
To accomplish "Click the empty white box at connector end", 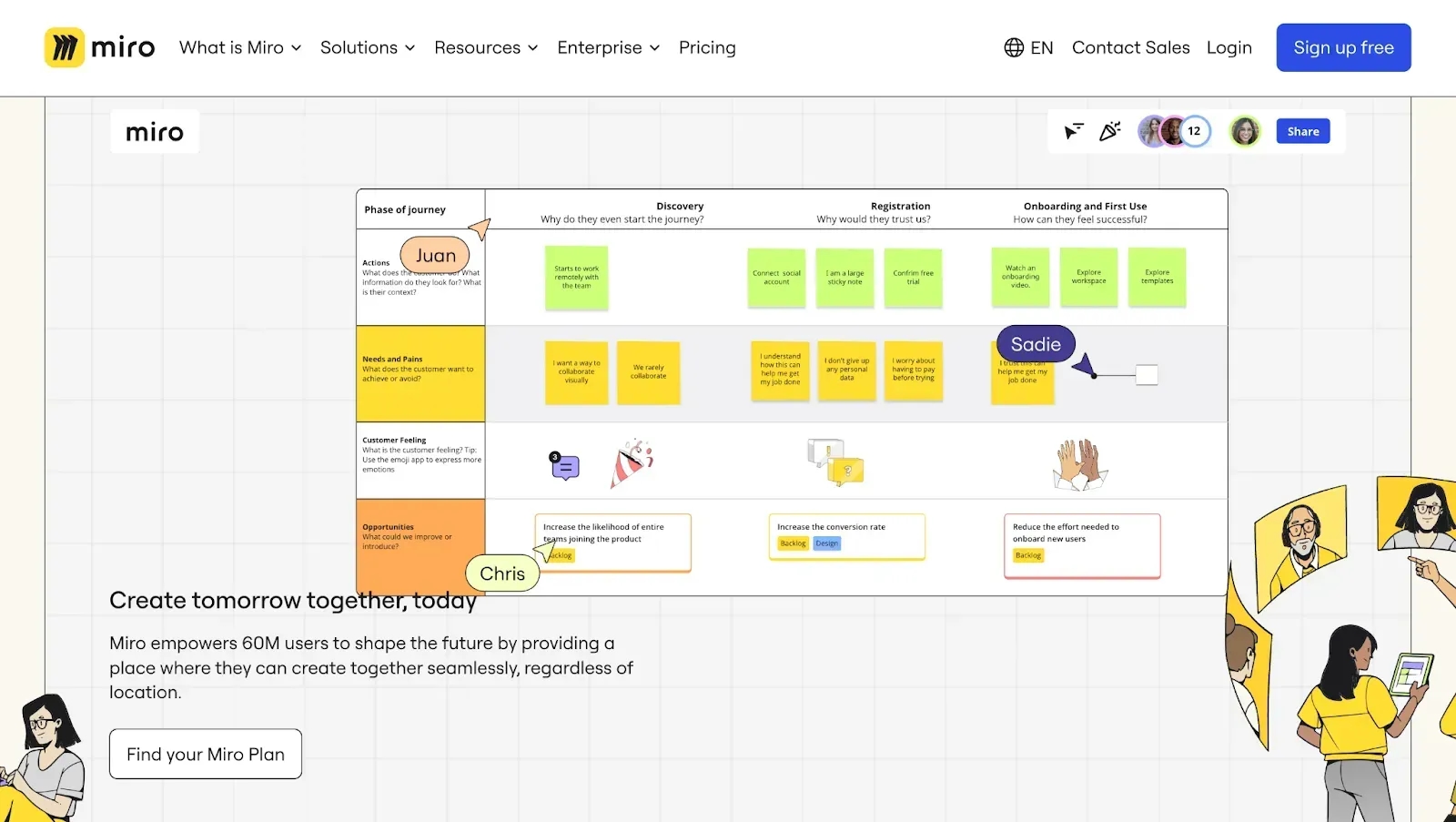I will (1147, 374).
